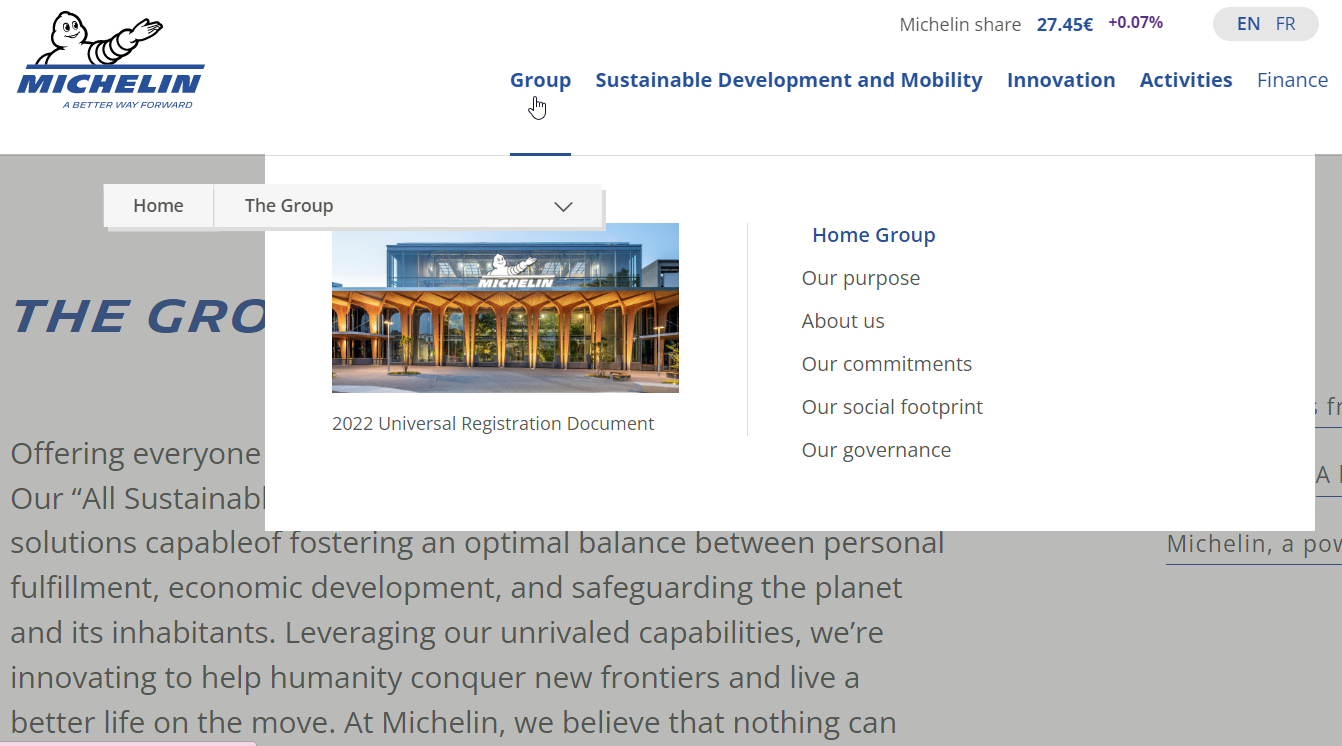Open About us page

843,321
